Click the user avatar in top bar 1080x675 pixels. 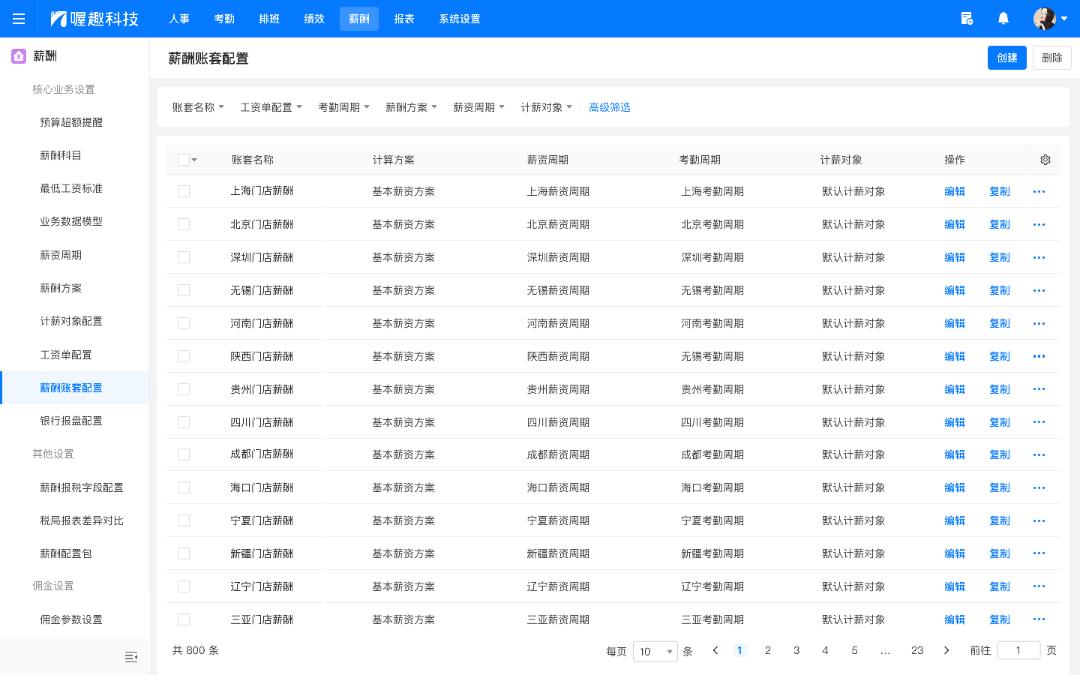(x=1044, y=19)
